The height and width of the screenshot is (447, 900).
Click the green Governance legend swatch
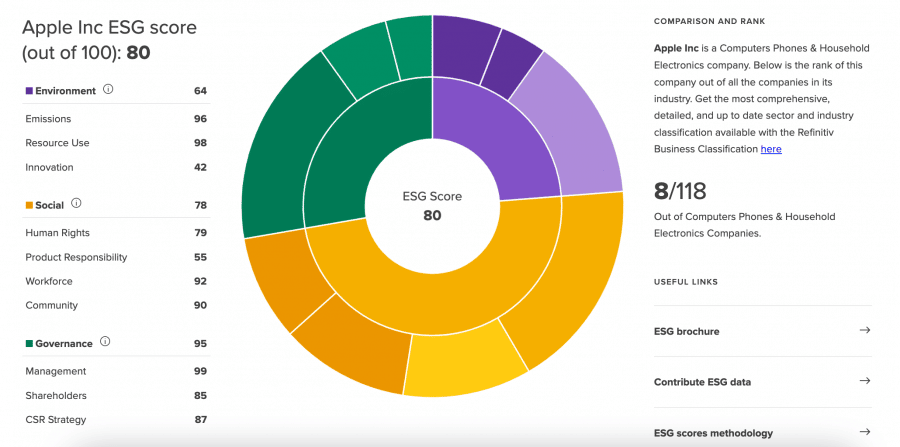(29, 343)
